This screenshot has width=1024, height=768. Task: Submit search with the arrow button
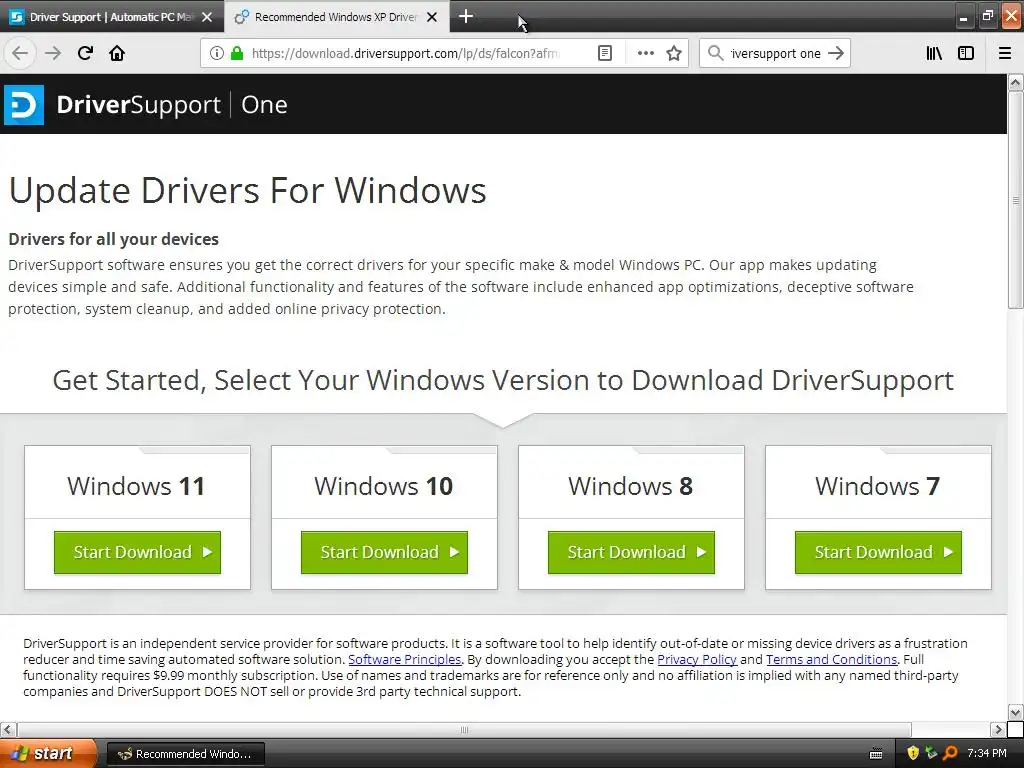pyautogui.click(x=836, y=53)
